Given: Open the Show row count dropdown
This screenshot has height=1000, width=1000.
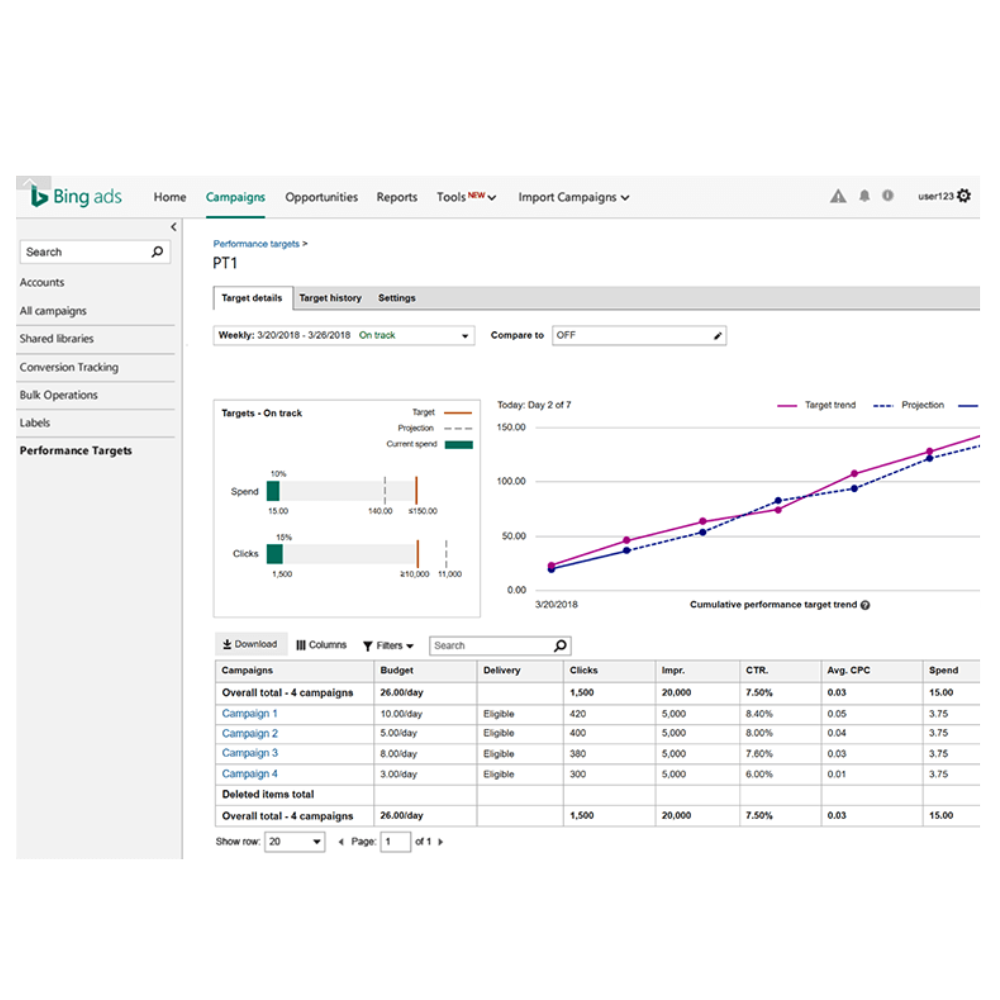Looking at the screenshot, I should tap(295, 842).
